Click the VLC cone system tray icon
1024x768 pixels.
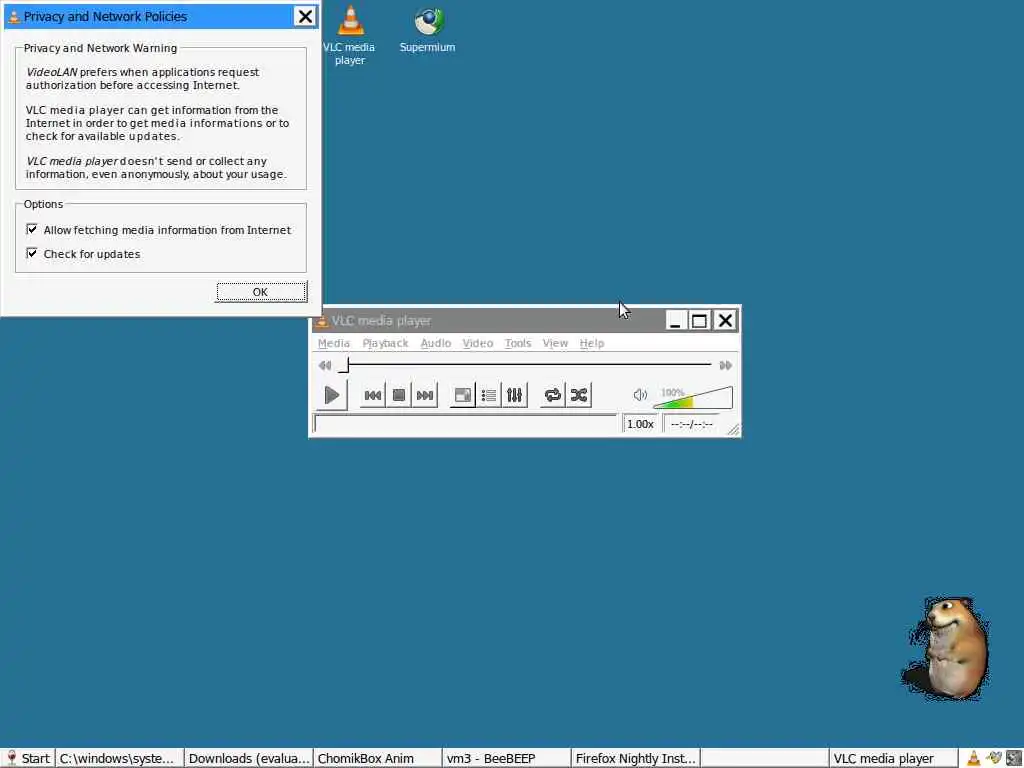click(x=973, y=758)
